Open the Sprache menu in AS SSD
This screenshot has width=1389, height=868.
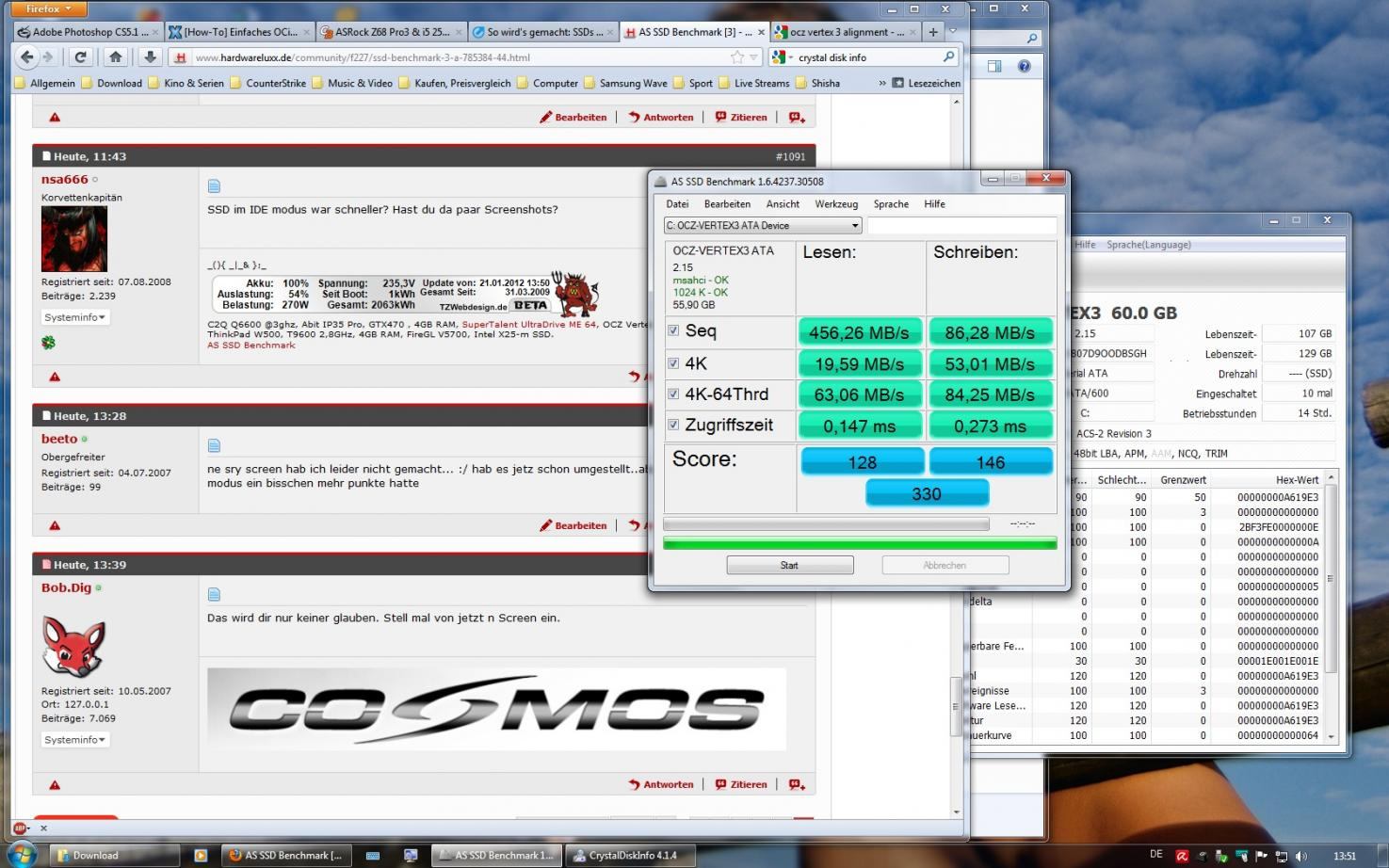pos(891,204)
